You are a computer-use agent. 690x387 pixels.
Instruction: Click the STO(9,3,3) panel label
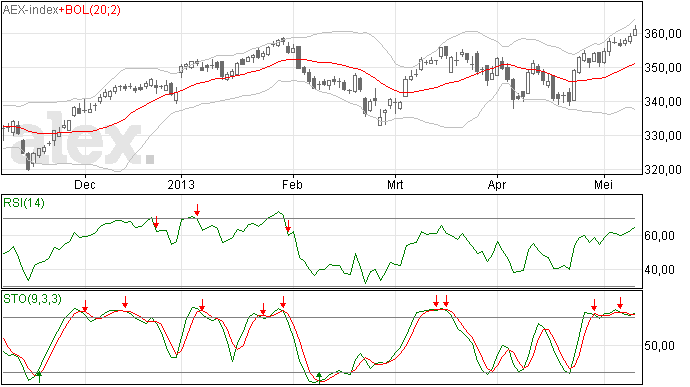click(x=32, y=299)
